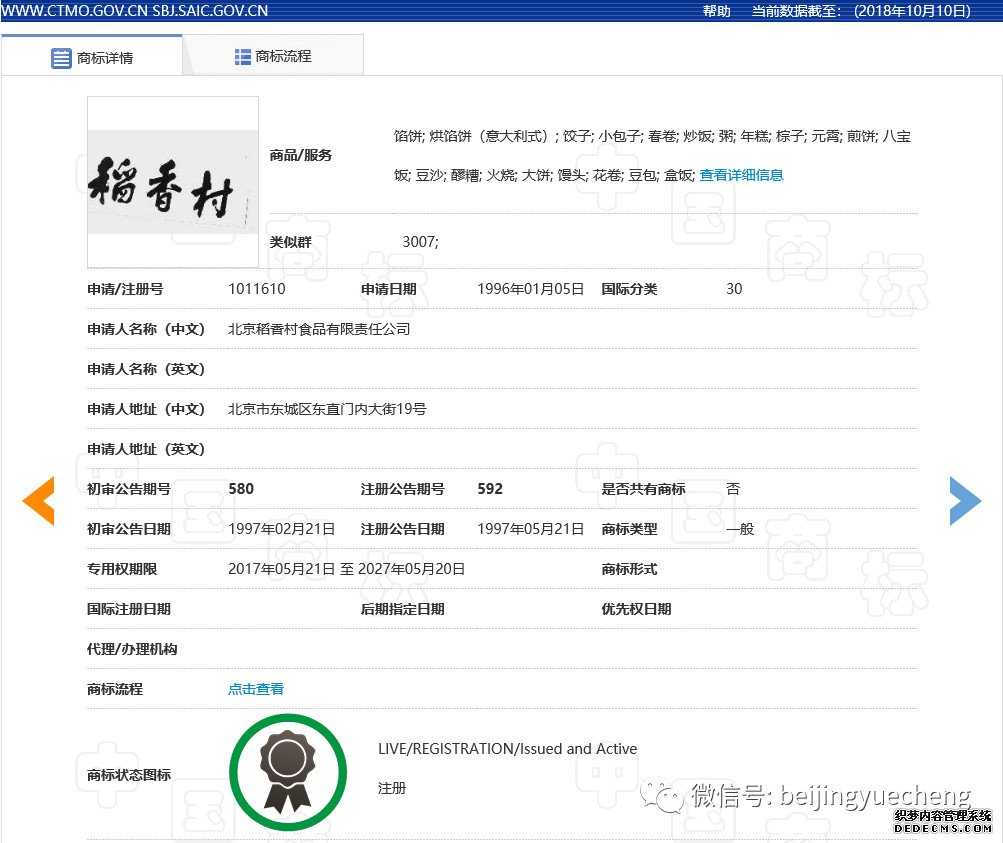Click the green registration status badge icon

(x=288, y=772)
